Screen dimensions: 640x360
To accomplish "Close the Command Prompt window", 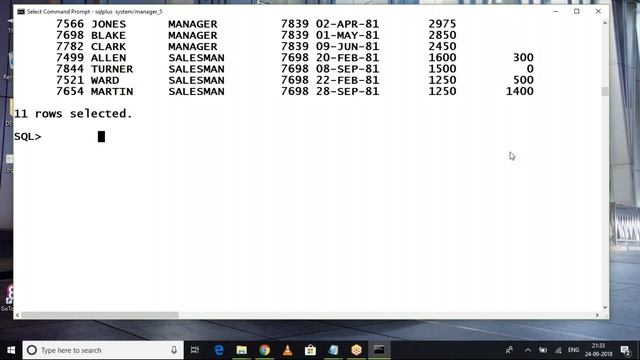I will pyautogui.click(x=598, y=11).
